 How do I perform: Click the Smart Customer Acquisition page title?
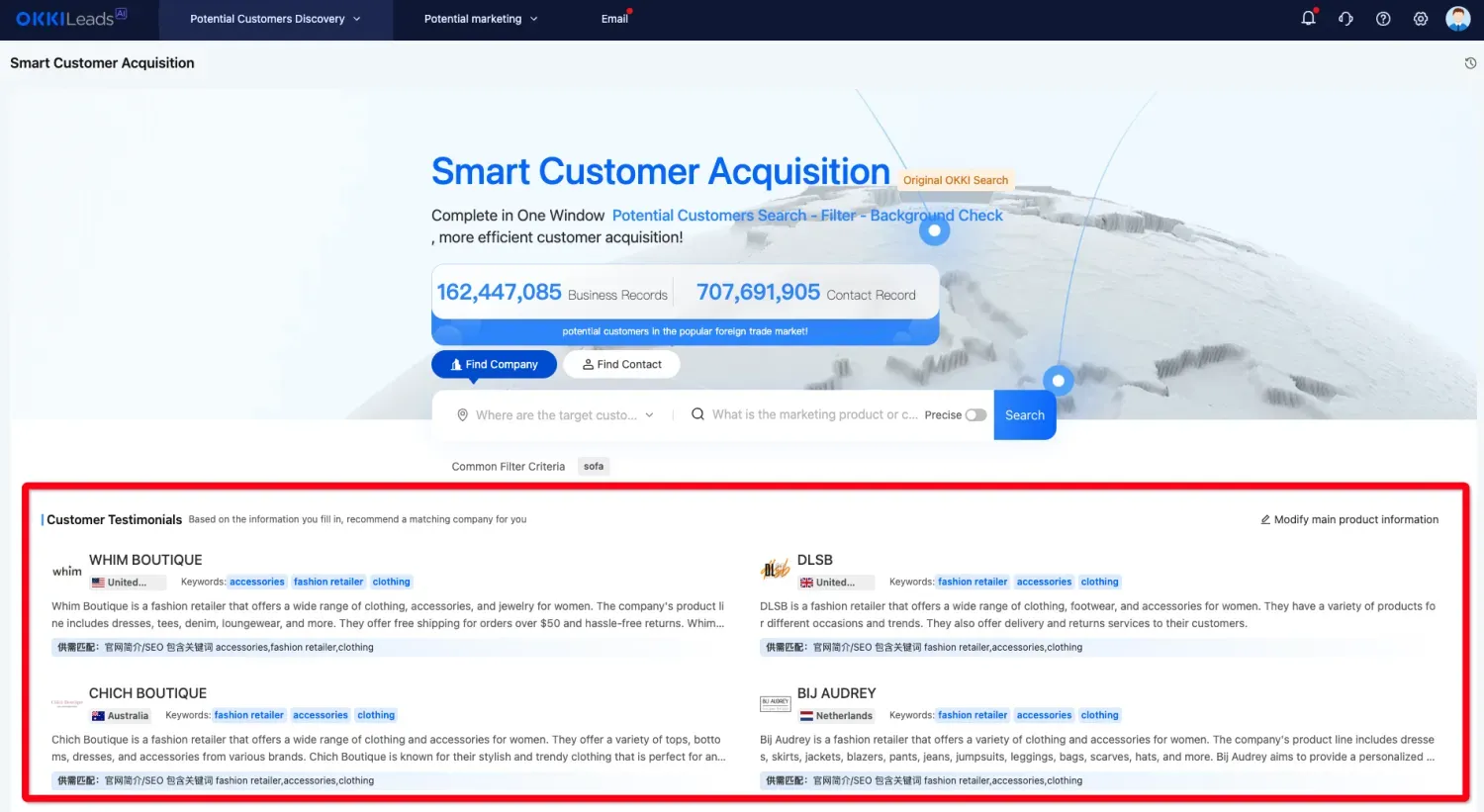click(x=102, y=62)
